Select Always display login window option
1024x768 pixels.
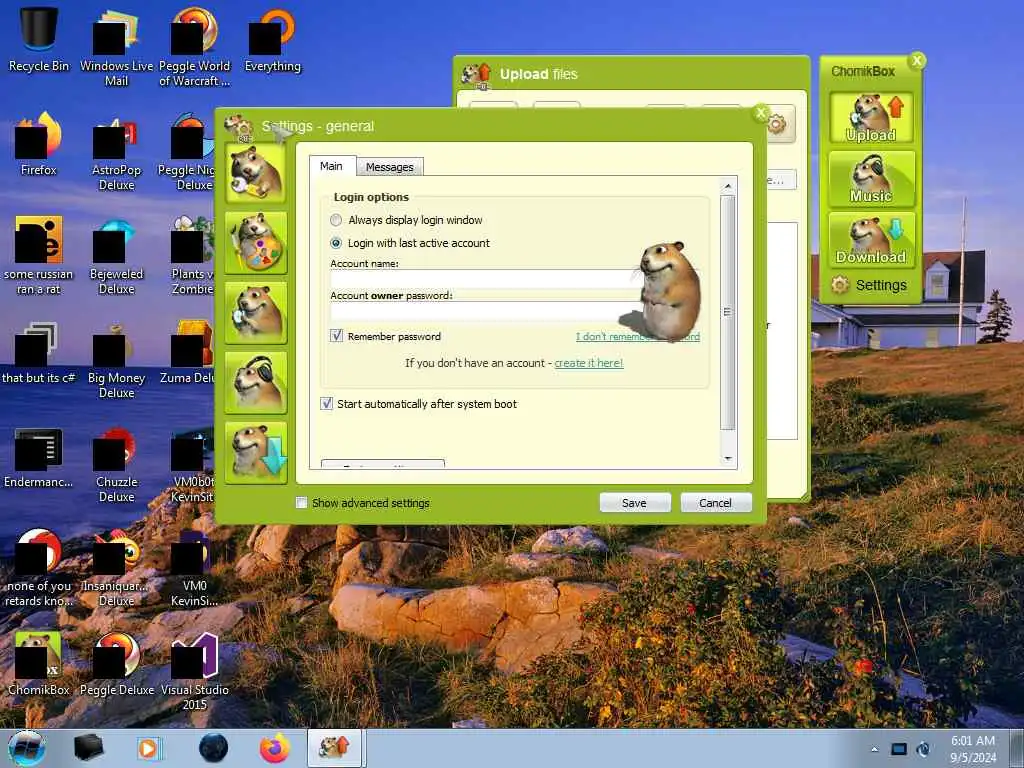click(x=336, y=220)
